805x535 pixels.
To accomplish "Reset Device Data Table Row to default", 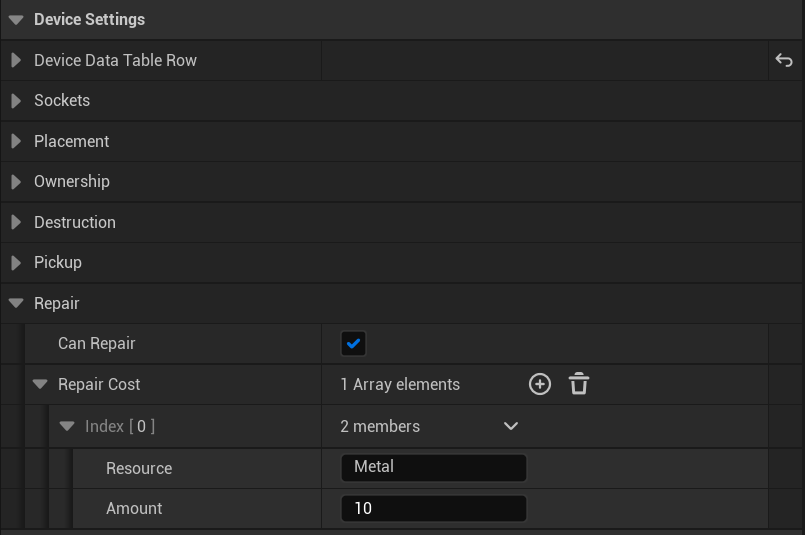I will point(784,61).
